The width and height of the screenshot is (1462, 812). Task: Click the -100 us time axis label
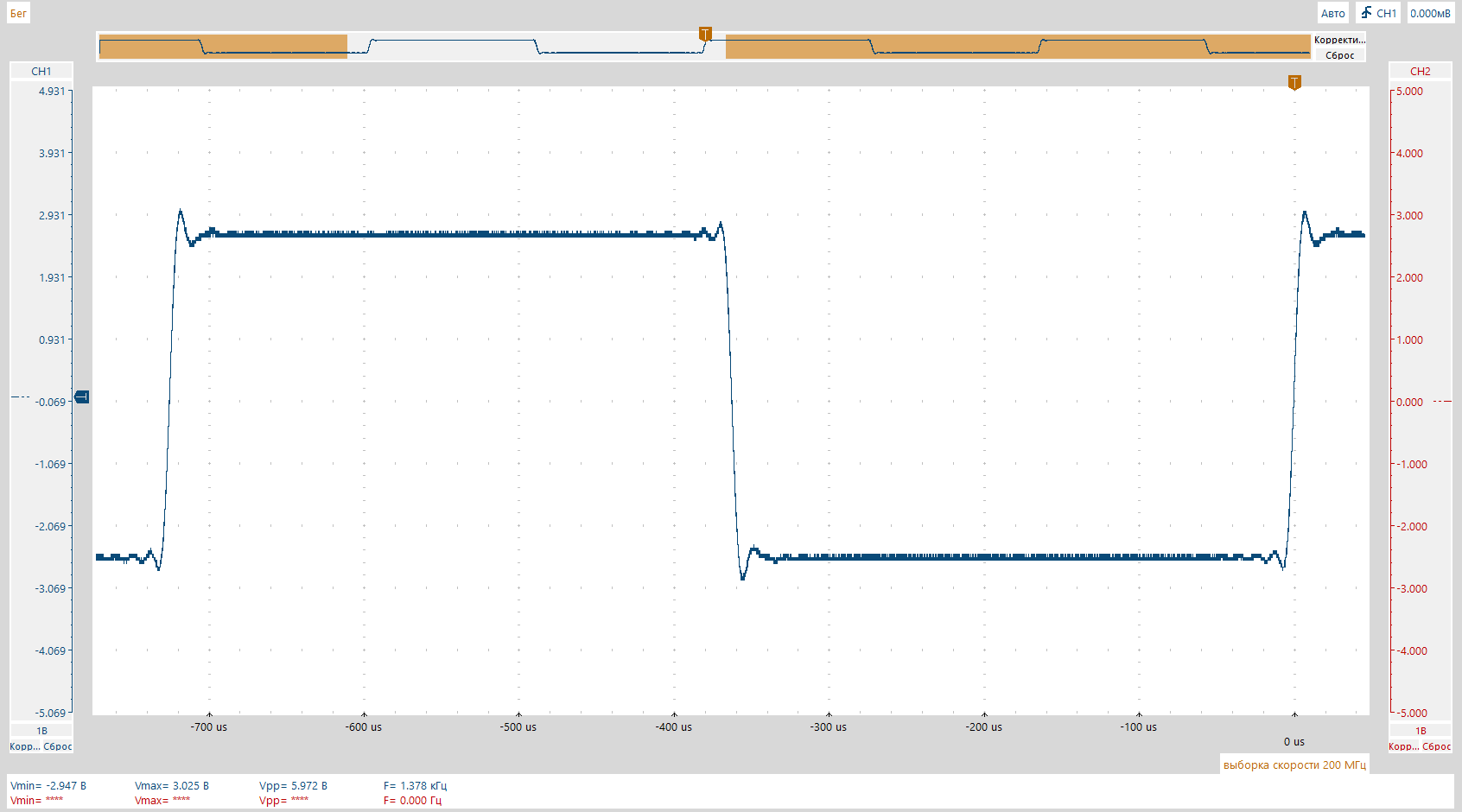point(1139,726)
